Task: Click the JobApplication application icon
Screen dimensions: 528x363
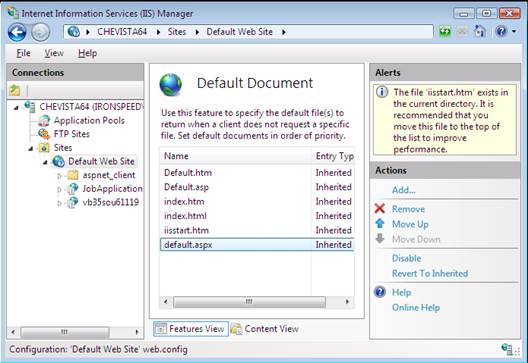Action: (x=72, y=189)
